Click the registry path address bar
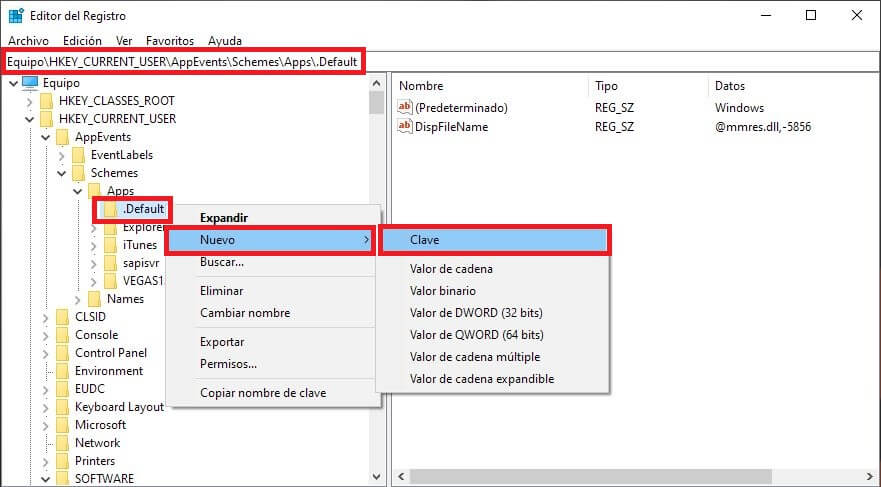The height and width of the screenshot is (487, 881). [440, 62]
